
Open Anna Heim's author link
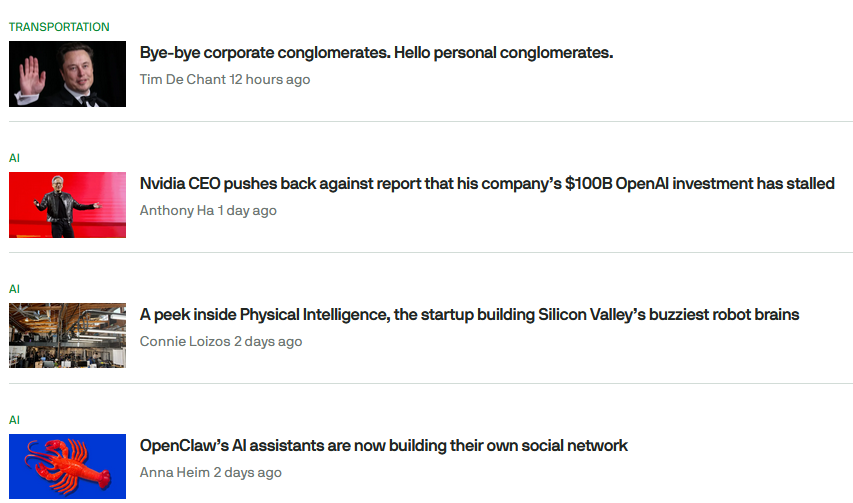(175, 472)
